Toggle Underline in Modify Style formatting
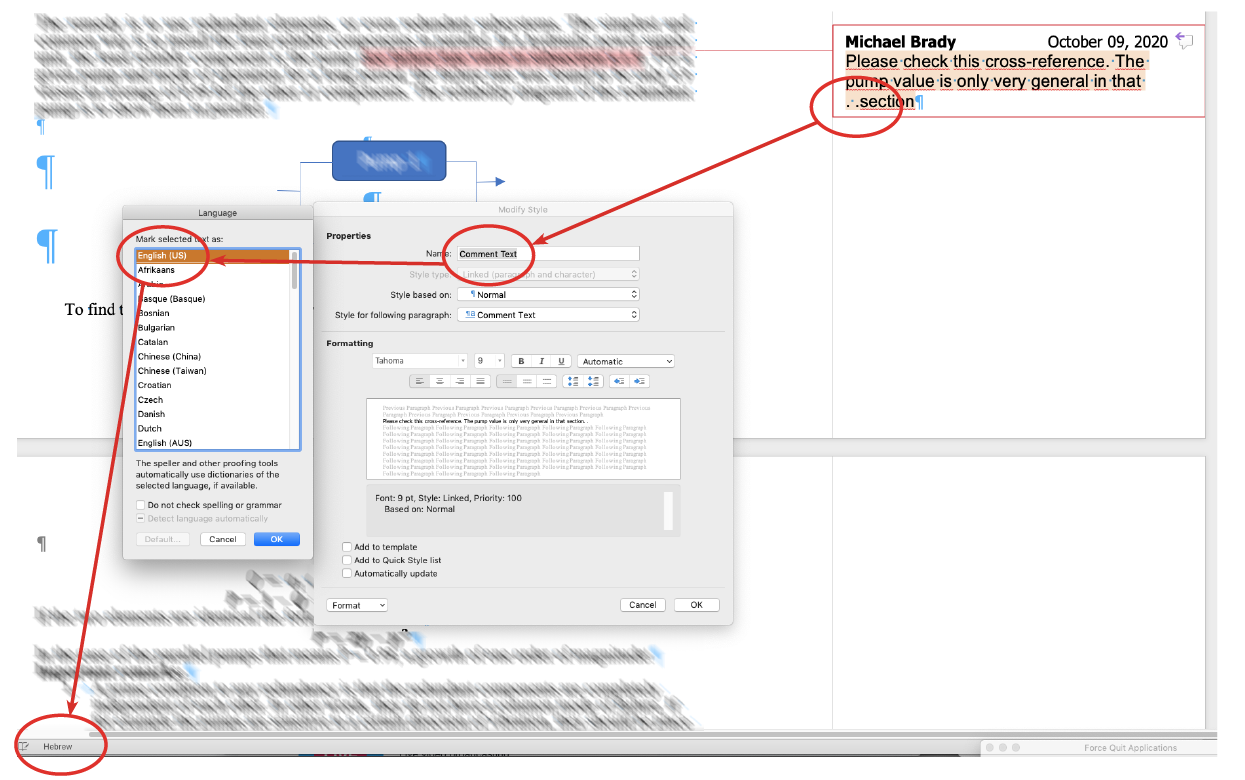1245x780 pixels. (562, 361)
